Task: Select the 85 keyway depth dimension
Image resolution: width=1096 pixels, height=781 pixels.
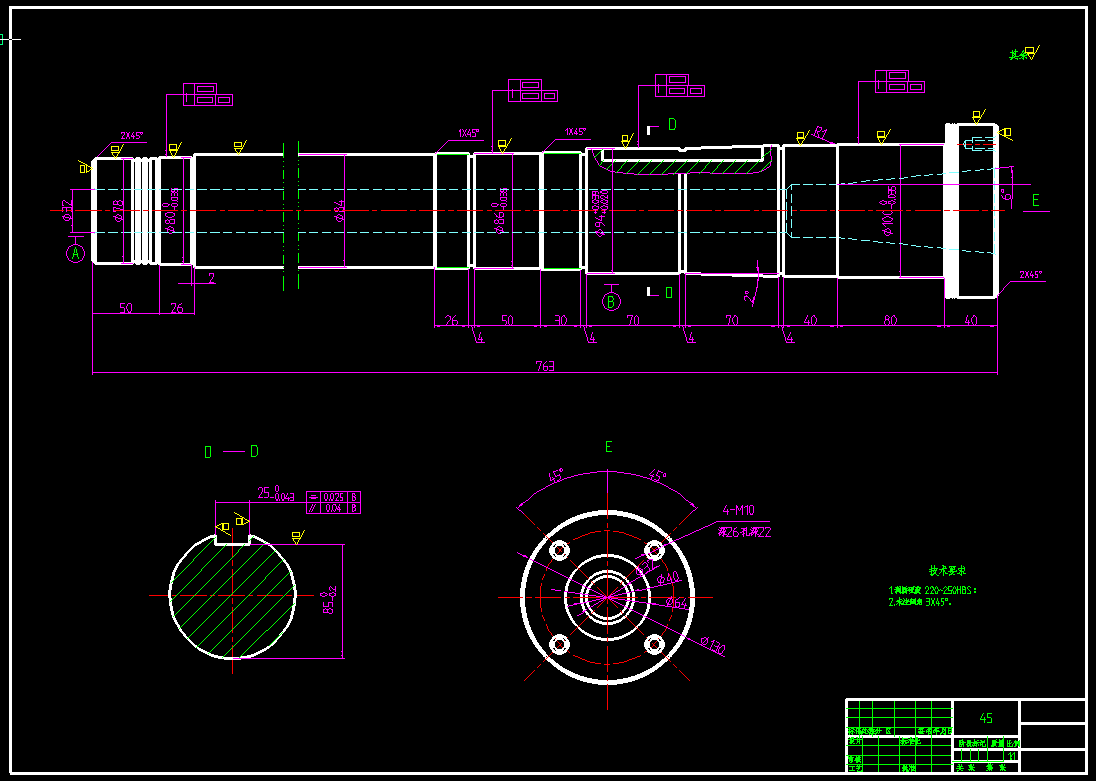Action: [330, 601]
